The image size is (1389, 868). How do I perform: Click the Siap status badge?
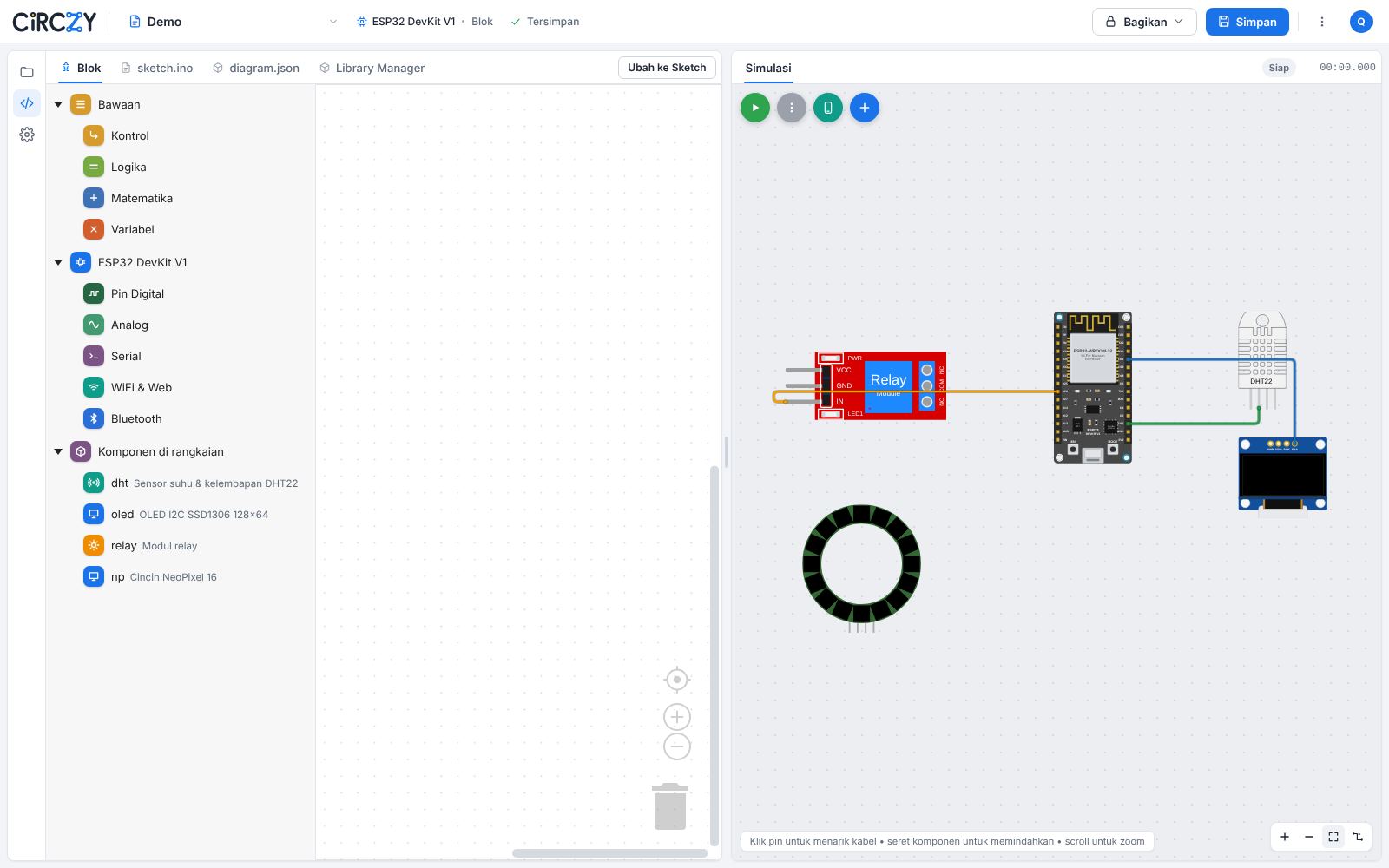[x=1279, y=68]
